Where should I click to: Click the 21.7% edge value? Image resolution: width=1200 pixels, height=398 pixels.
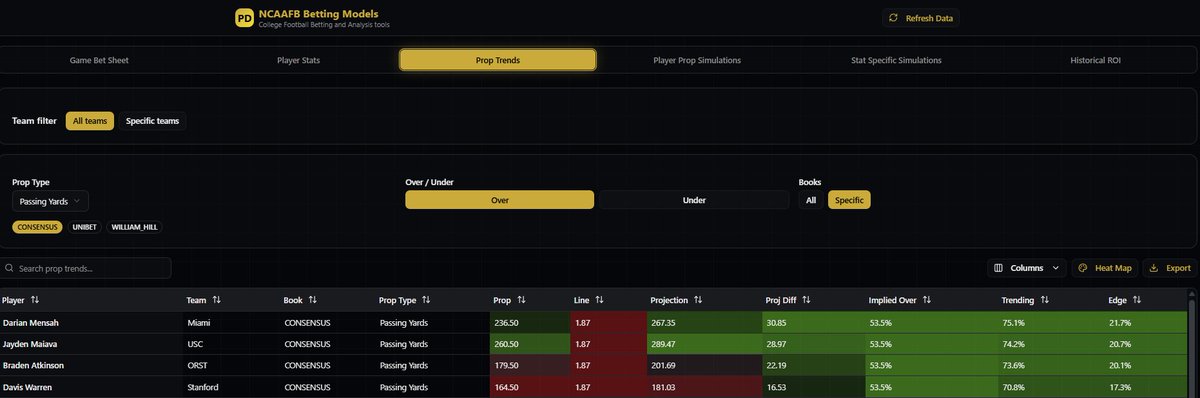(1120, 323)
